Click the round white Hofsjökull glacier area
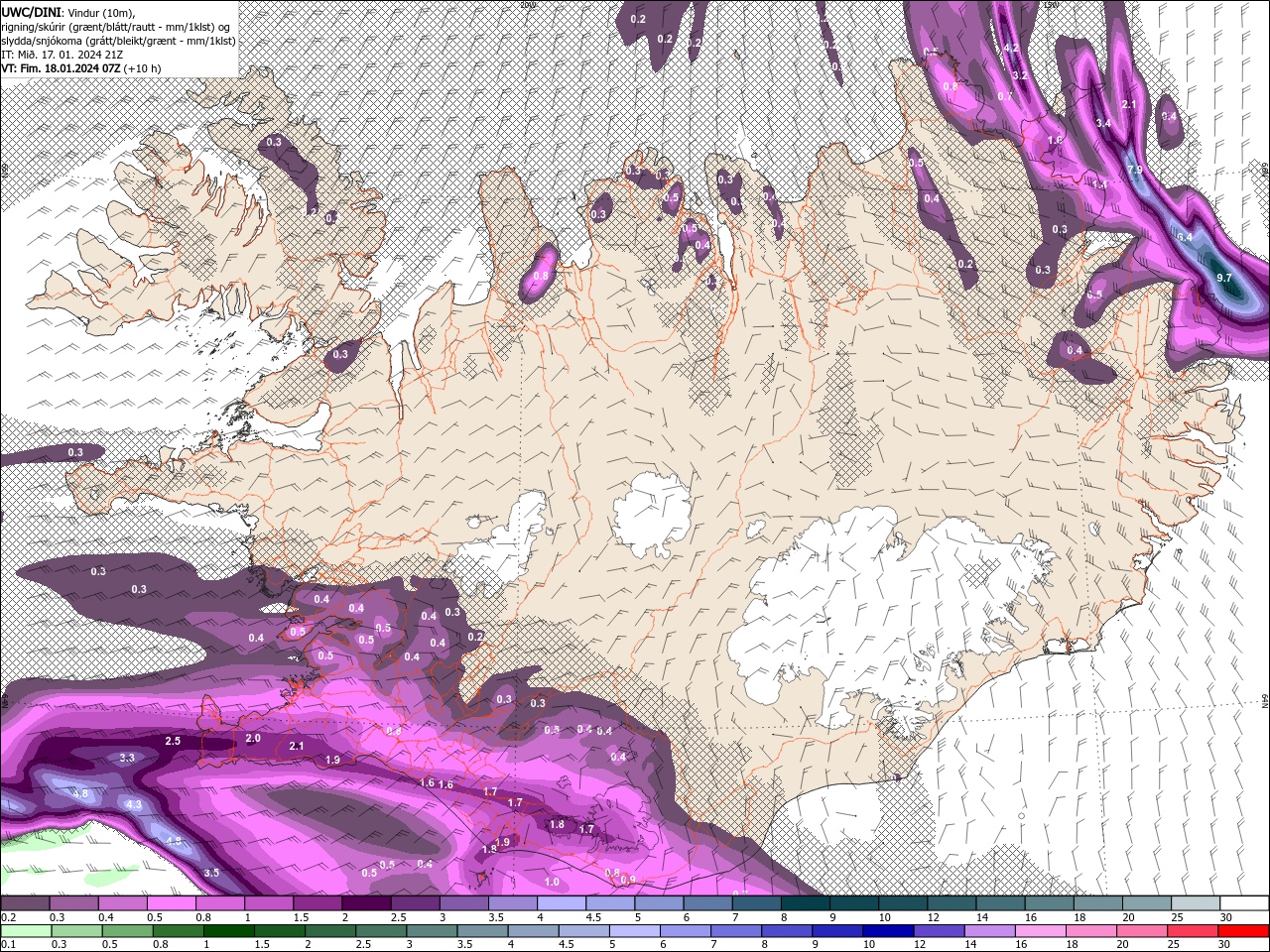Image resolution: width=1270 pixels, height=952 pixels. click(651, 514)
